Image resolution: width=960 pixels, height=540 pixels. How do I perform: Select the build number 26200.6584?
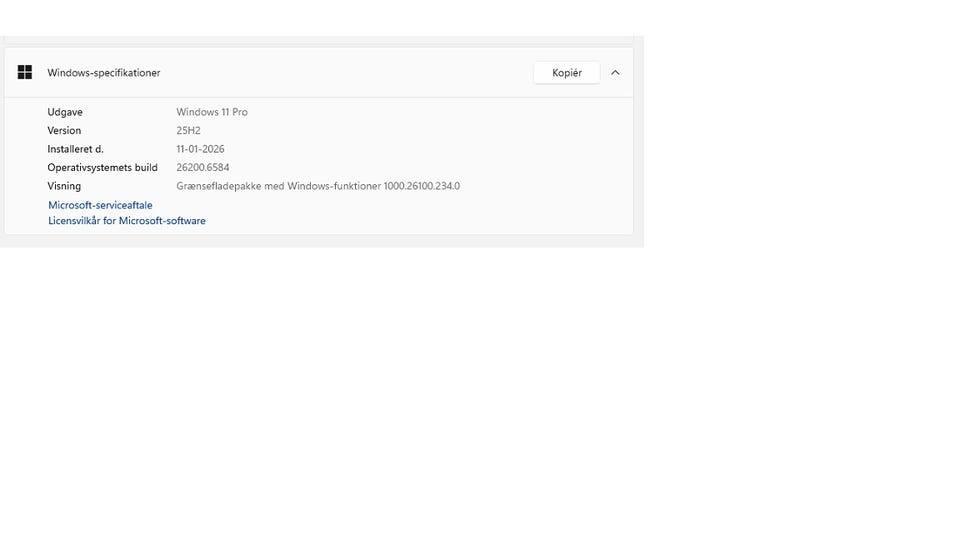point(203,167)
